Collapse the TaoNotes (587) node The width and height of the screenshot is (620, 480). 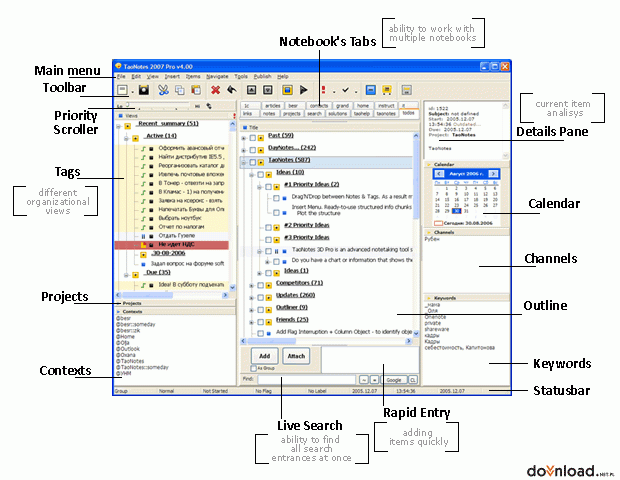(244, 163)
